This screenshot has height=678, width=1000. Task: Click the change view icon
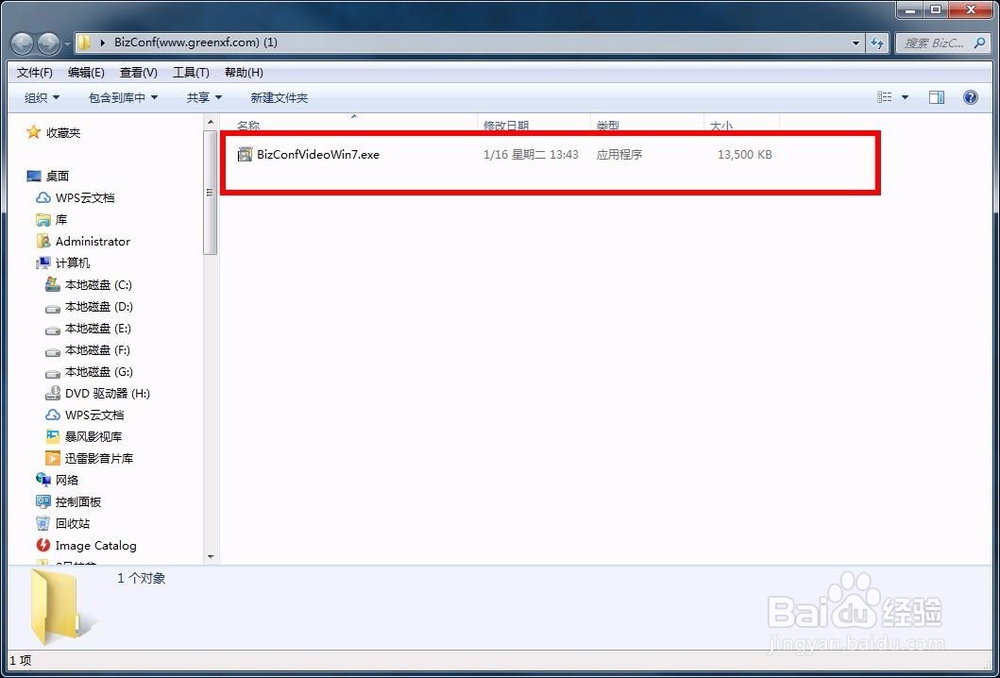tap(885, 97)
